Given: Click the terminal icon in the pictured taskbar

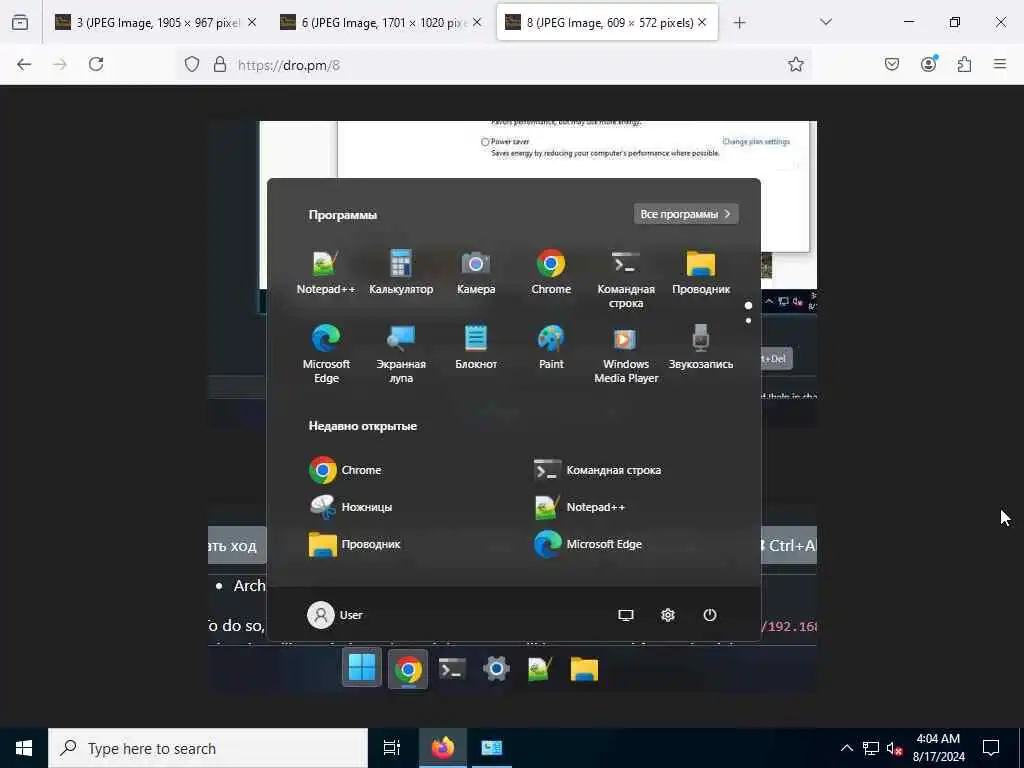Looking at the screenshot, I should [x=452, y=669].
